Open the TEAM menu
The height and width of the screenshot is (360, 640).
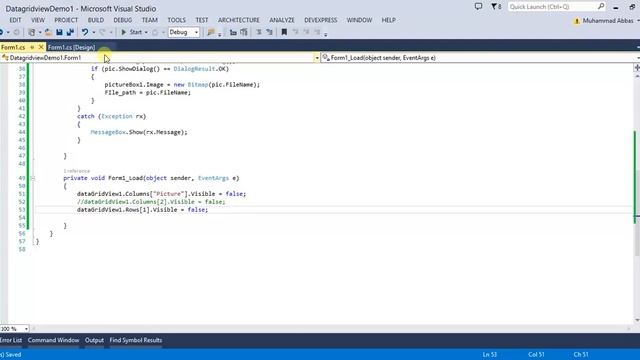tap(149, 20)
